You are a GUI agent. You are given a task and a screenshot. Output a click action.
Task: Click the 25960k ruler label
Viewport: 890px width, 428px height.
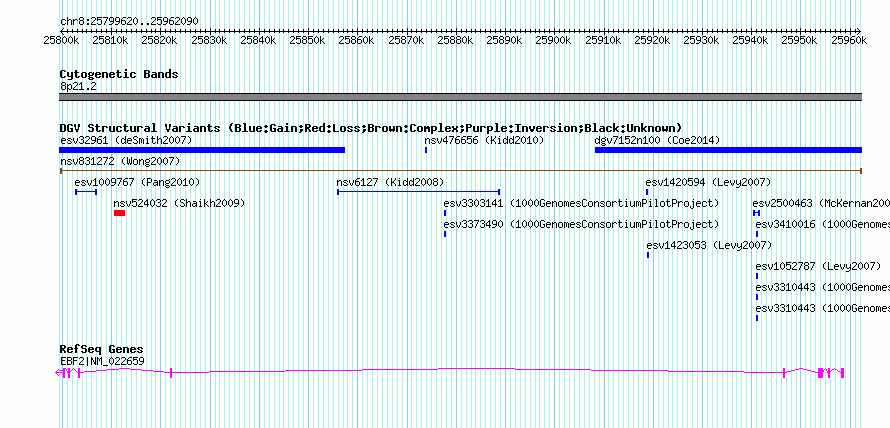849,40
